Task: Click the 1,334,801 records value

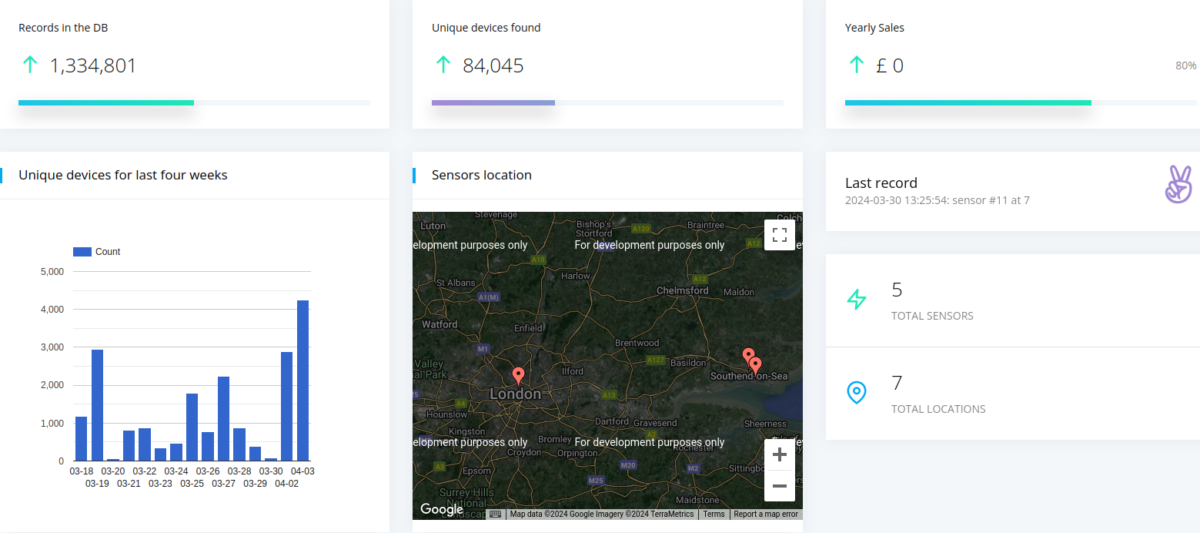Action: click(x=93, y=66)
